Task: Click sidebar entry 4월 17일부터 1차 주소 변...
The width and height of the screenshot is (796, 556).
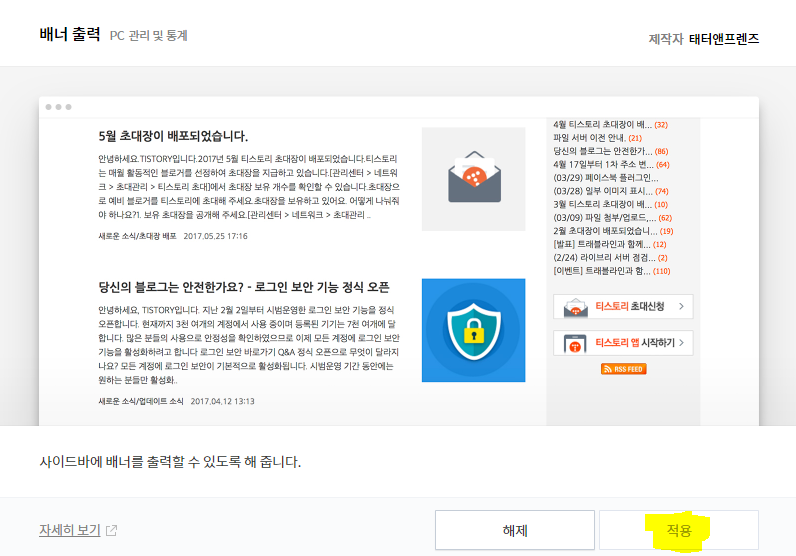Action: (611, 165)
